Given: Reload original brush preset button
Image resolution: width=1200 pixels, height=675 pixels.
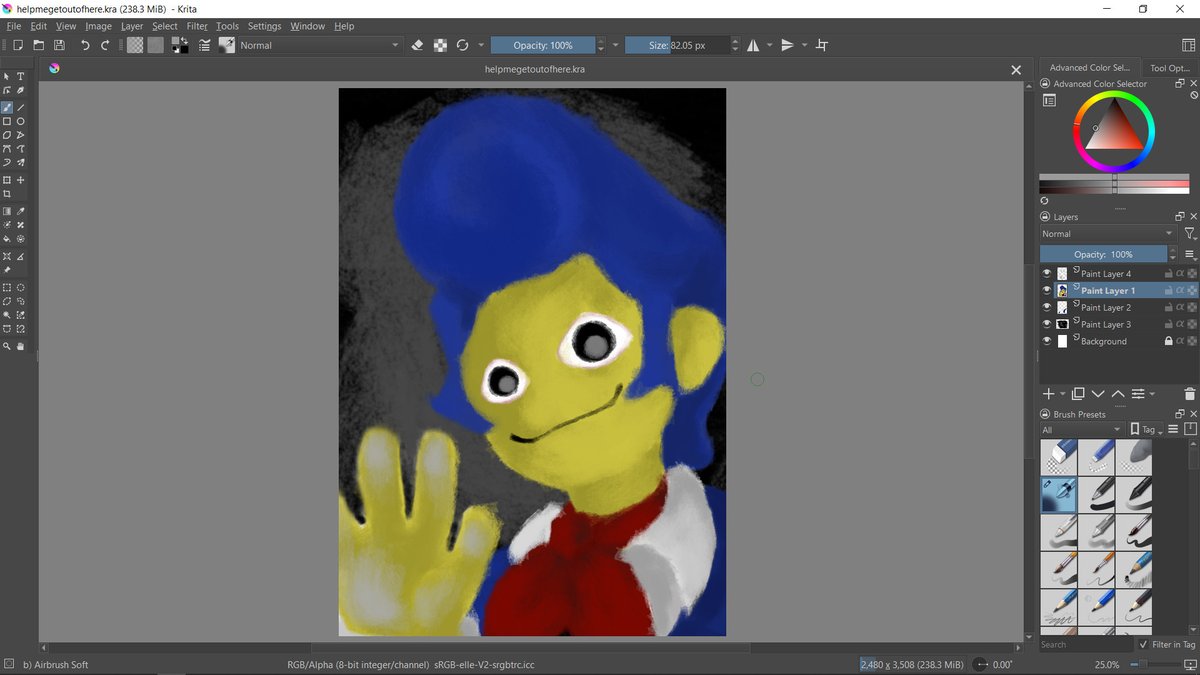Looking at the screenshot, I should point(462,45).
